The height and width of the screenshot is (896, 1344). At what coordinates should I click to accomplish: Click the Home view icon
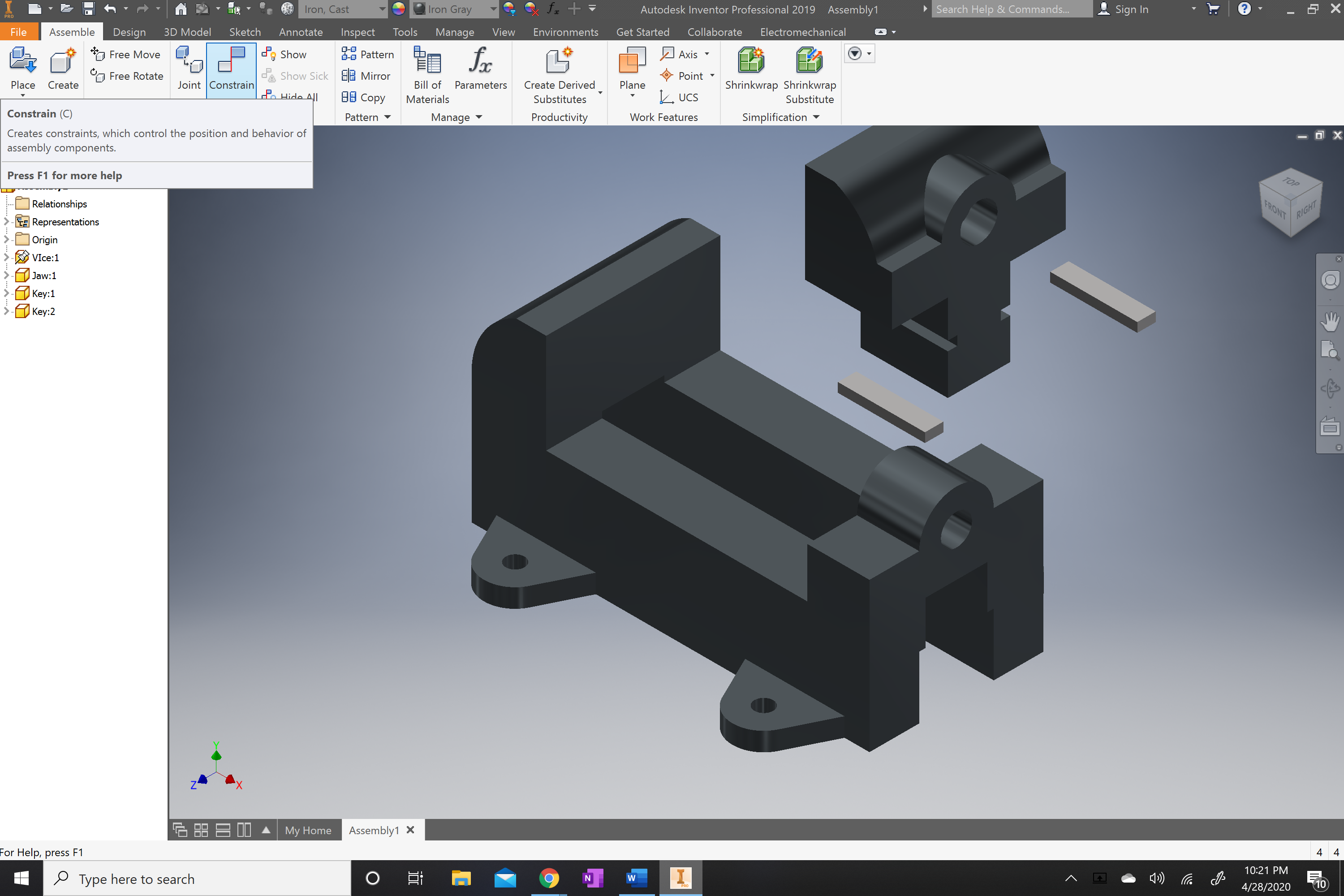181,9
